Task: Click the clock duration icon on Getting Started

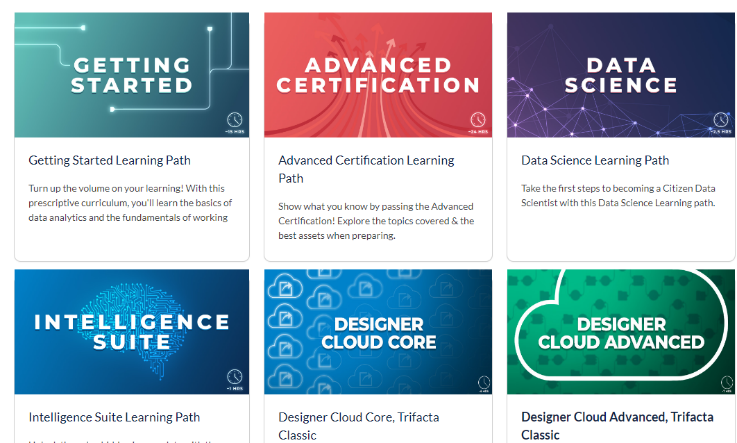Action: click(x=235, y=120)
